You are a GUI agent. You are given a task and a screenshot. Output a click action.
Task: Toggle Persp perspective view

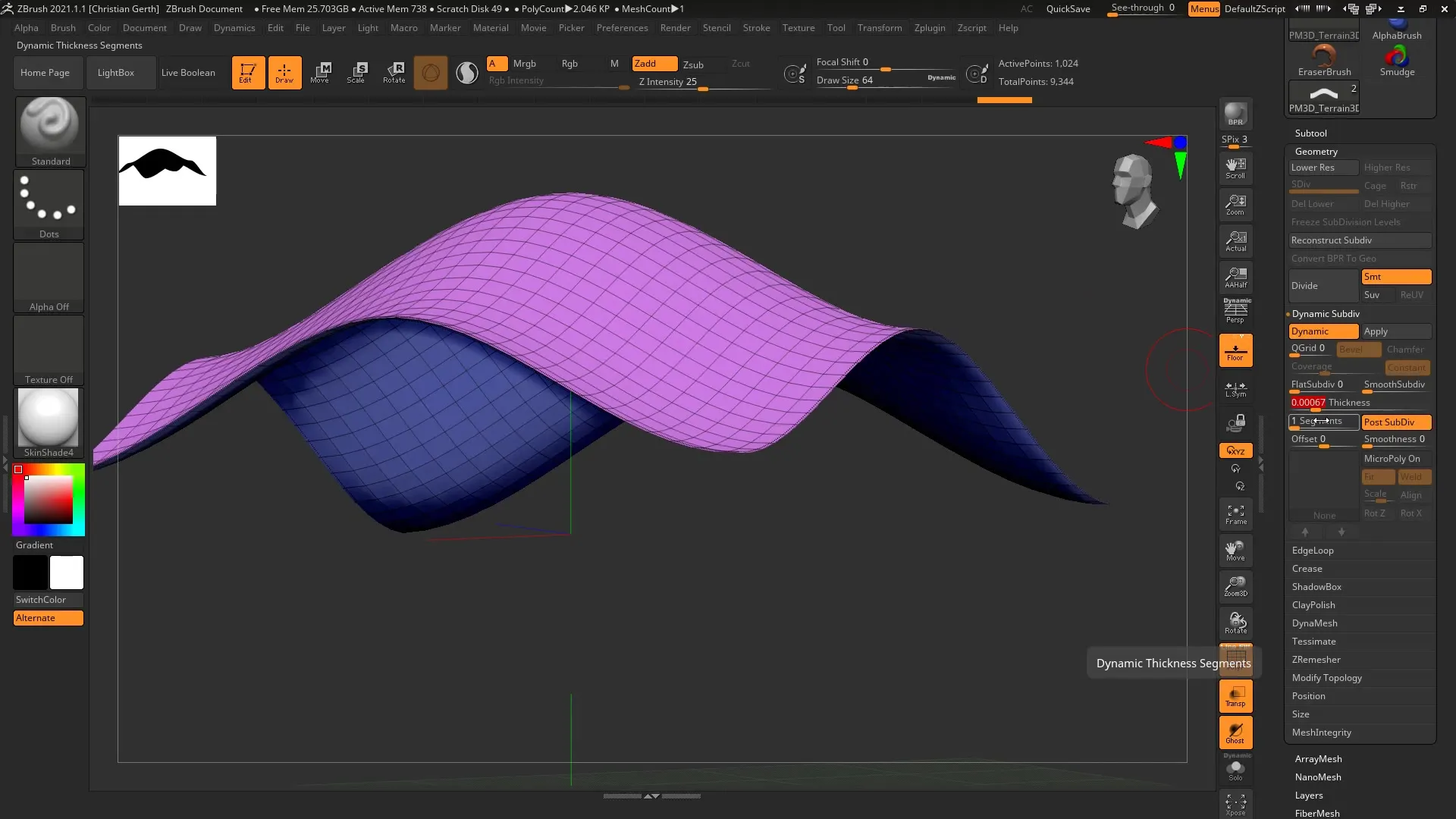point(1236,312)
